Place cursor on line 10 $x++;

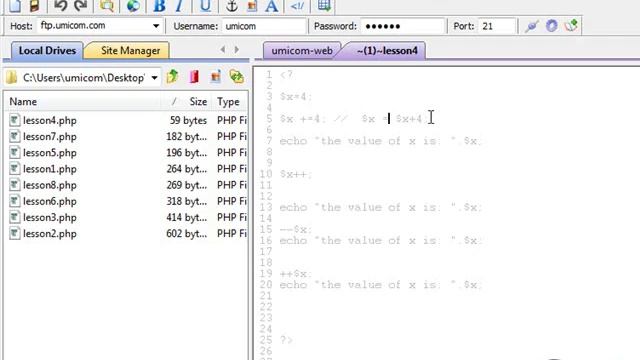296,174
